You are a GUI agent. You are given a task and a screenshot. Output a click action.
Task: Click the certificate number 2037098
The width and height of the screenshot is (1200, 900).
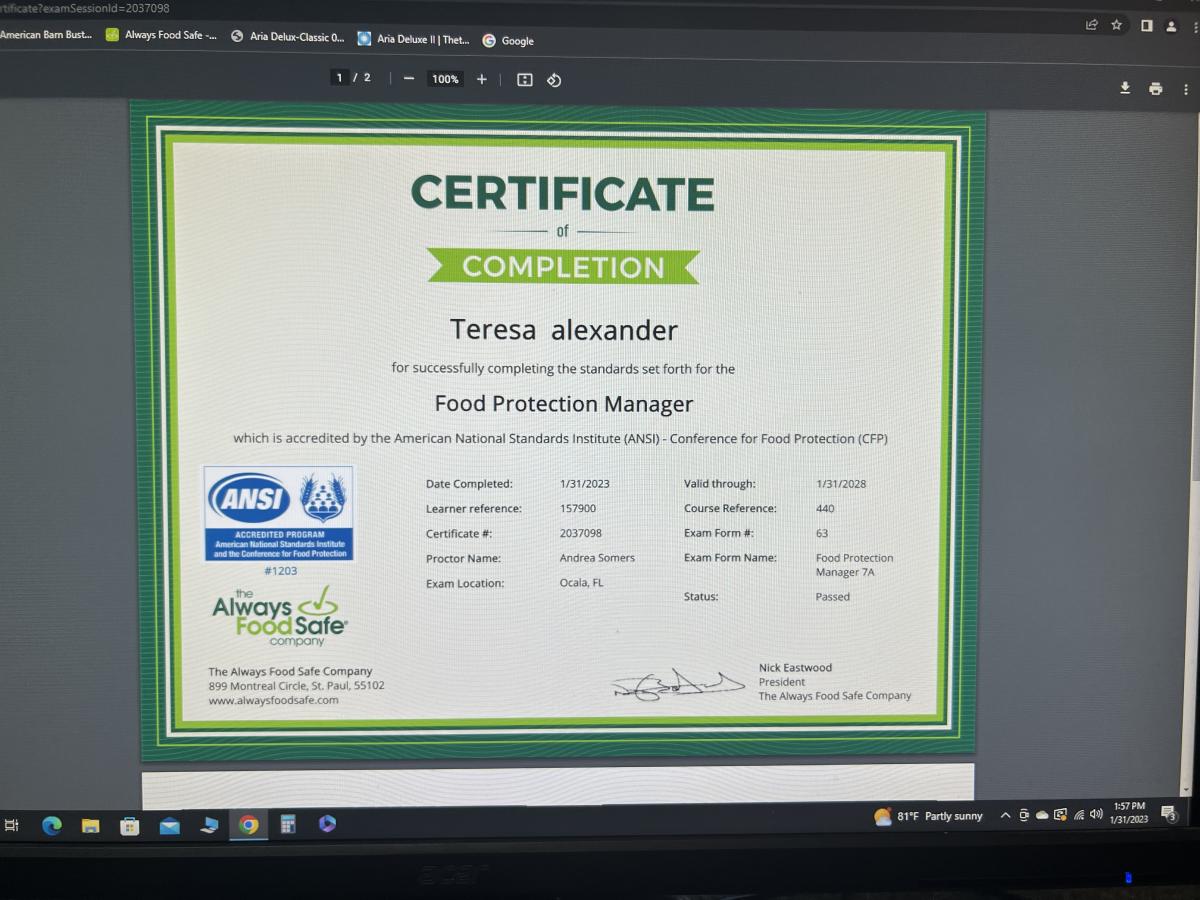coord(581,533)
